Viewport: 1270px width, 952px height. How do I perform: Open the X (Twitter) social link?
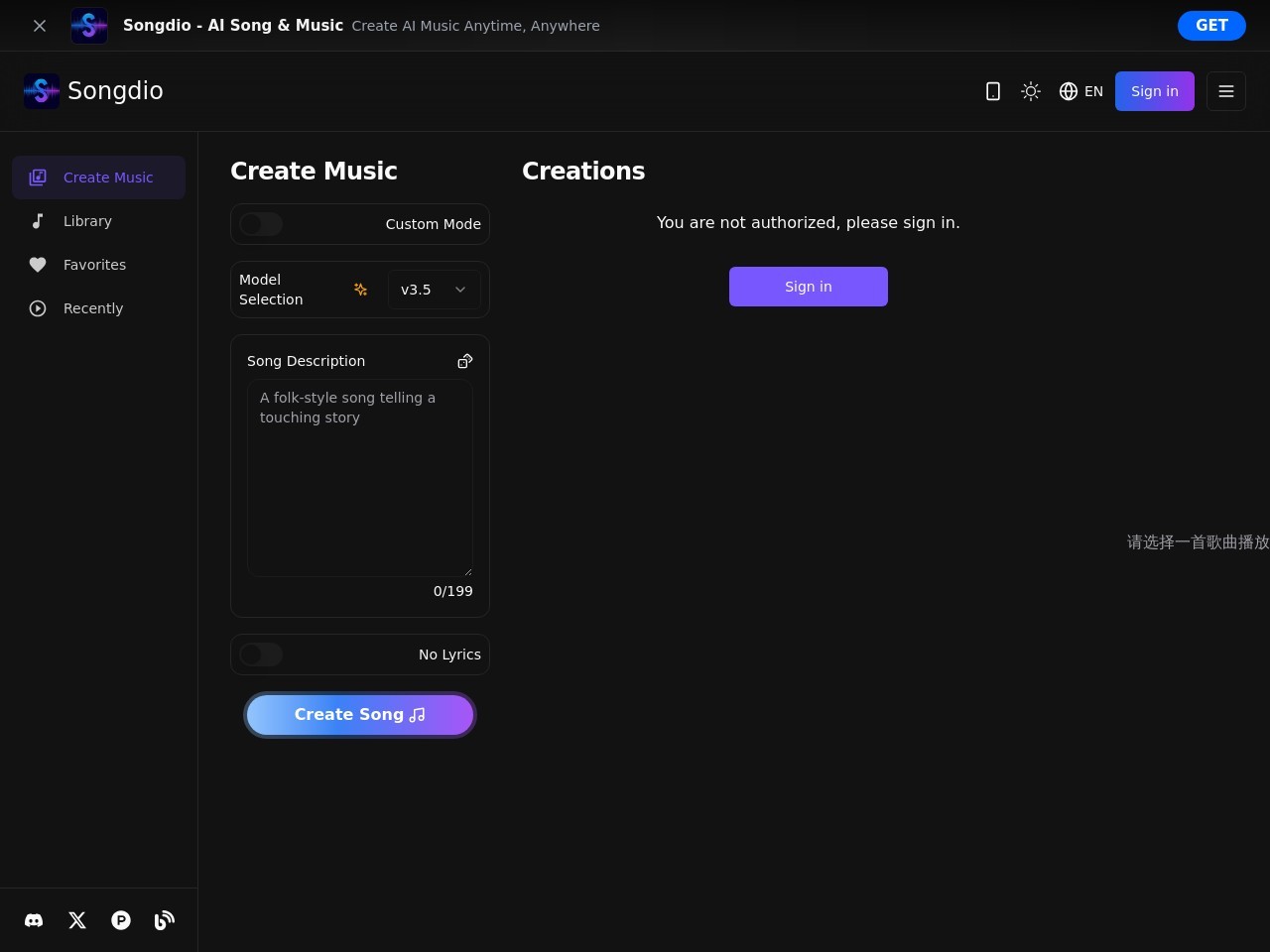coord(77,920)
